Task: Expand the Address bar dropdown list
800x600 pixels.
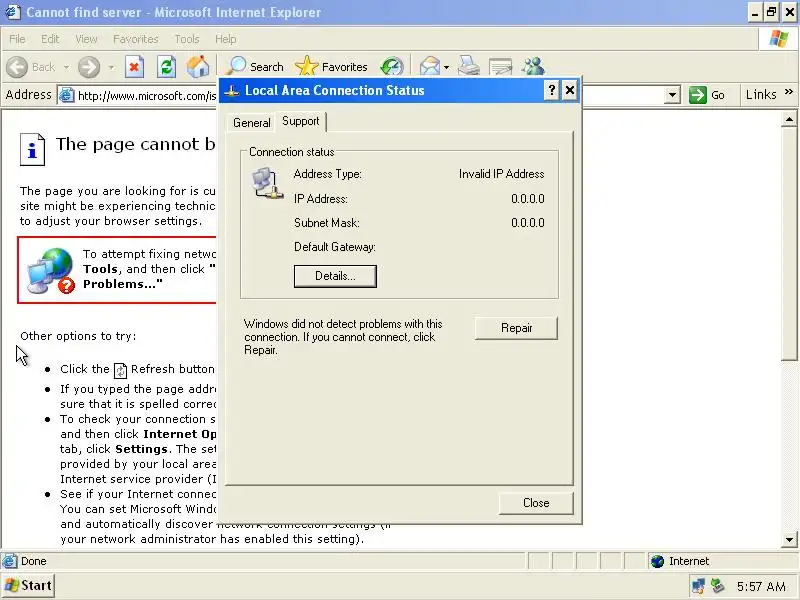Action: [x=672, y=95]
